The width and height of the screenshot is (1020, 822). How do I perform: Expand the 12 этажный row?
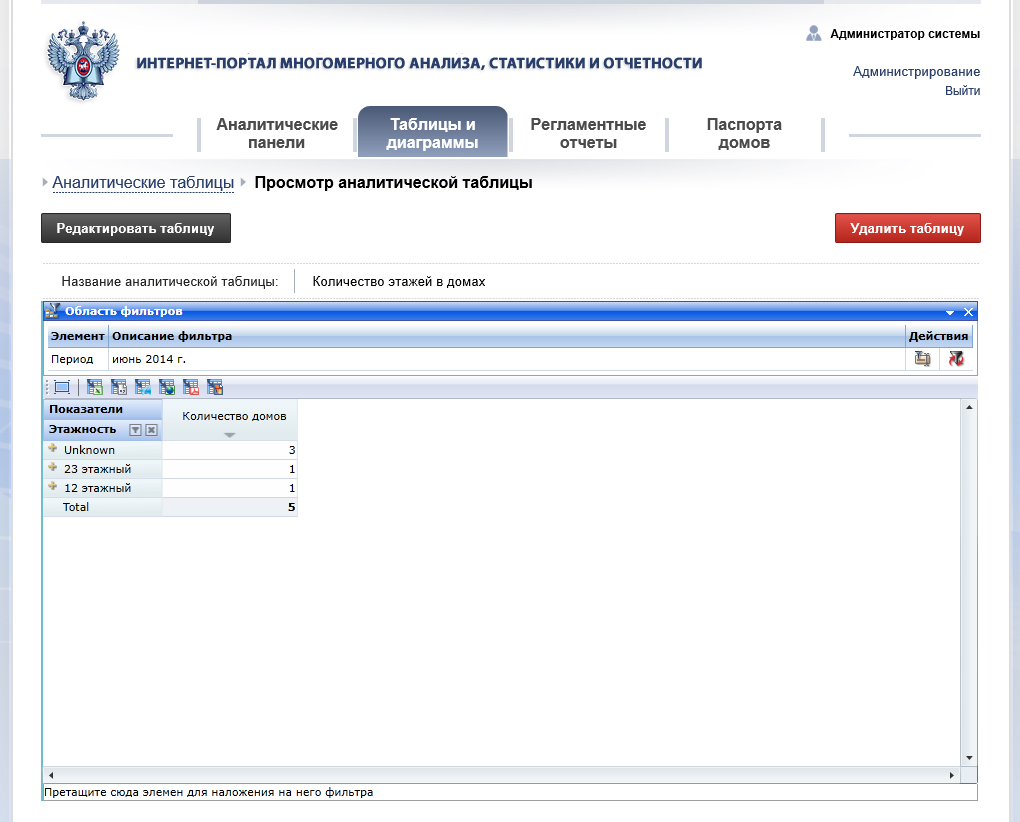(52, 487)
